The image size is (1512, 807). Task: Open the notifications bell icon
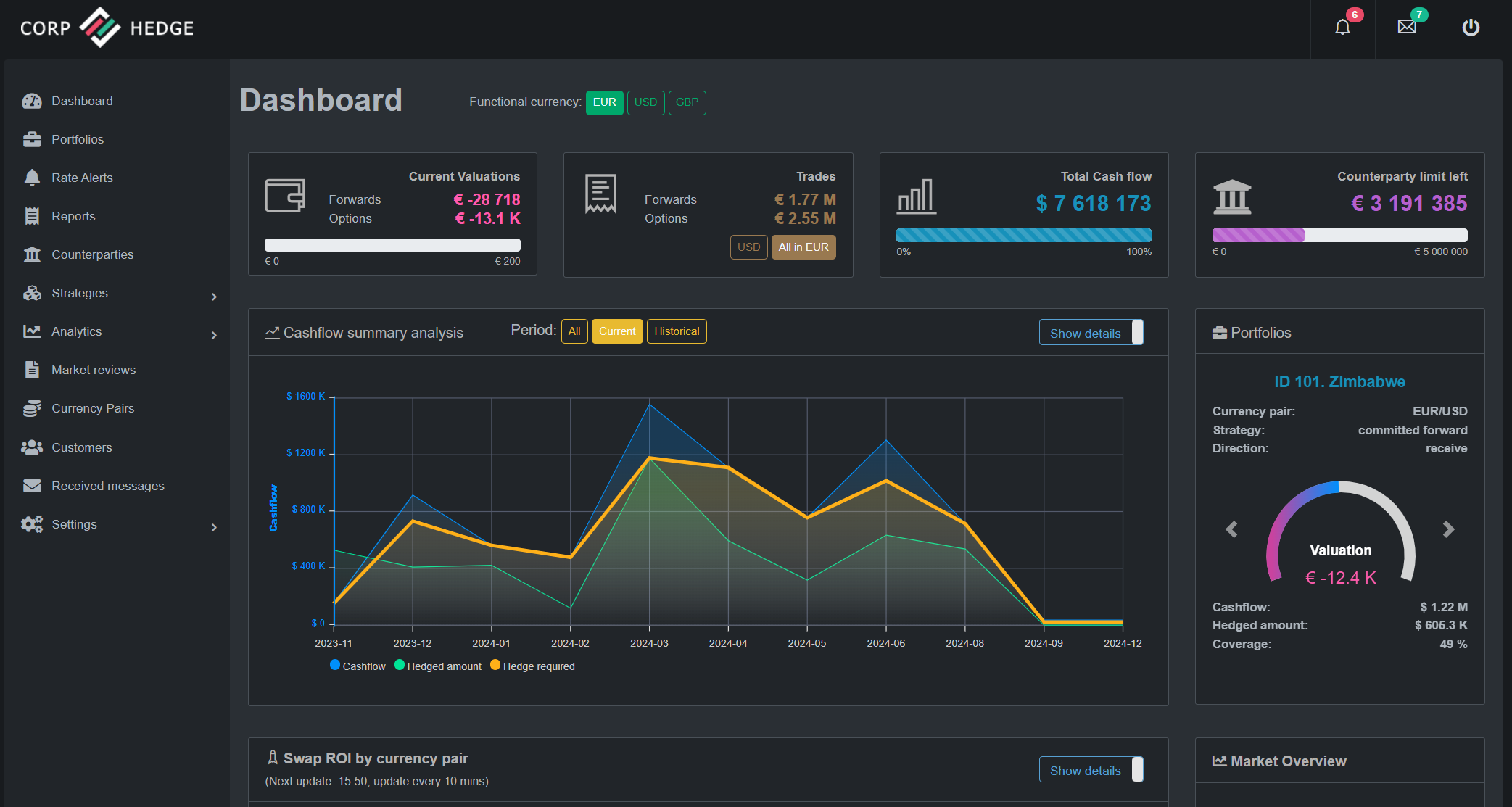click(1342, 28)
